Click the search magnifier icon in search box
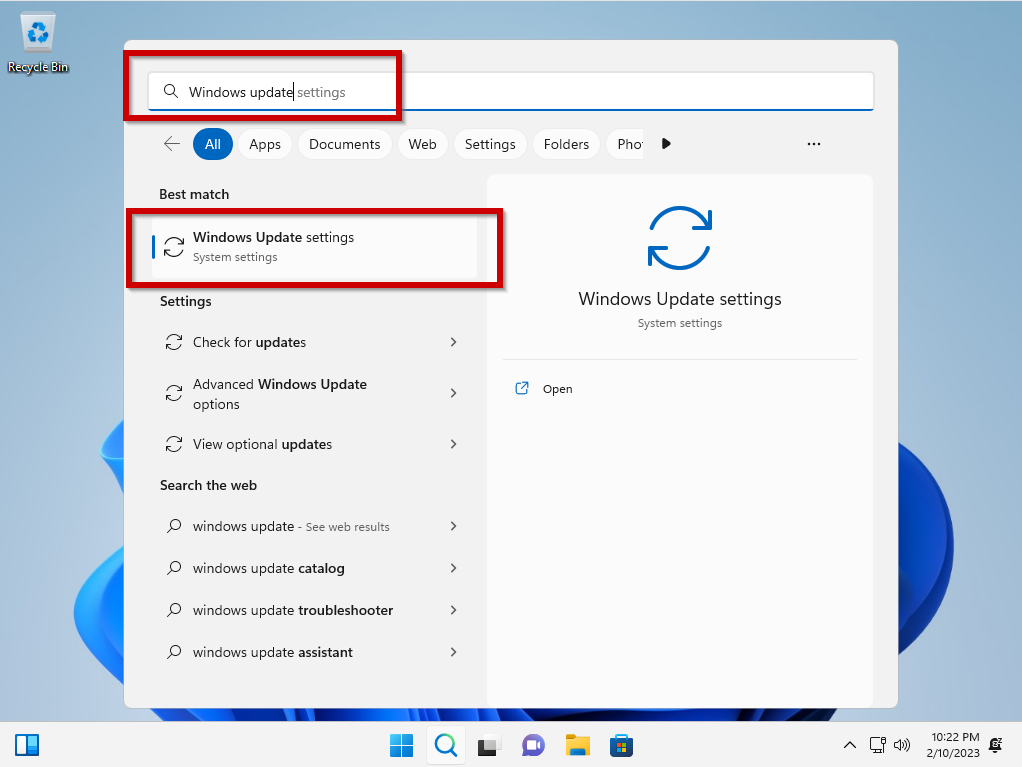The width and height of the screenshot is (1022, 767). coord(171,91)
